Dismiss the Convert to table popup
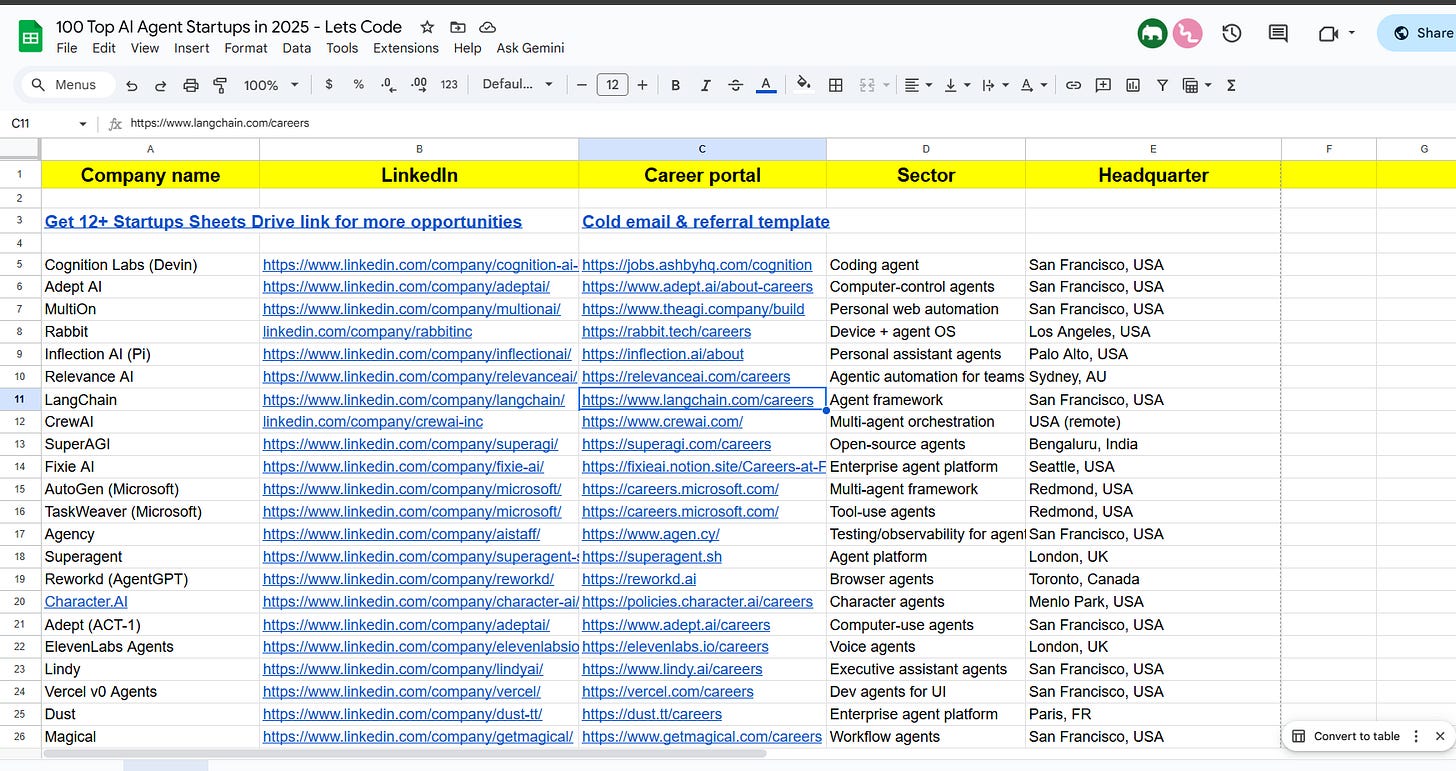This screenshot has width=1456, height=771. pos(1440,736)
